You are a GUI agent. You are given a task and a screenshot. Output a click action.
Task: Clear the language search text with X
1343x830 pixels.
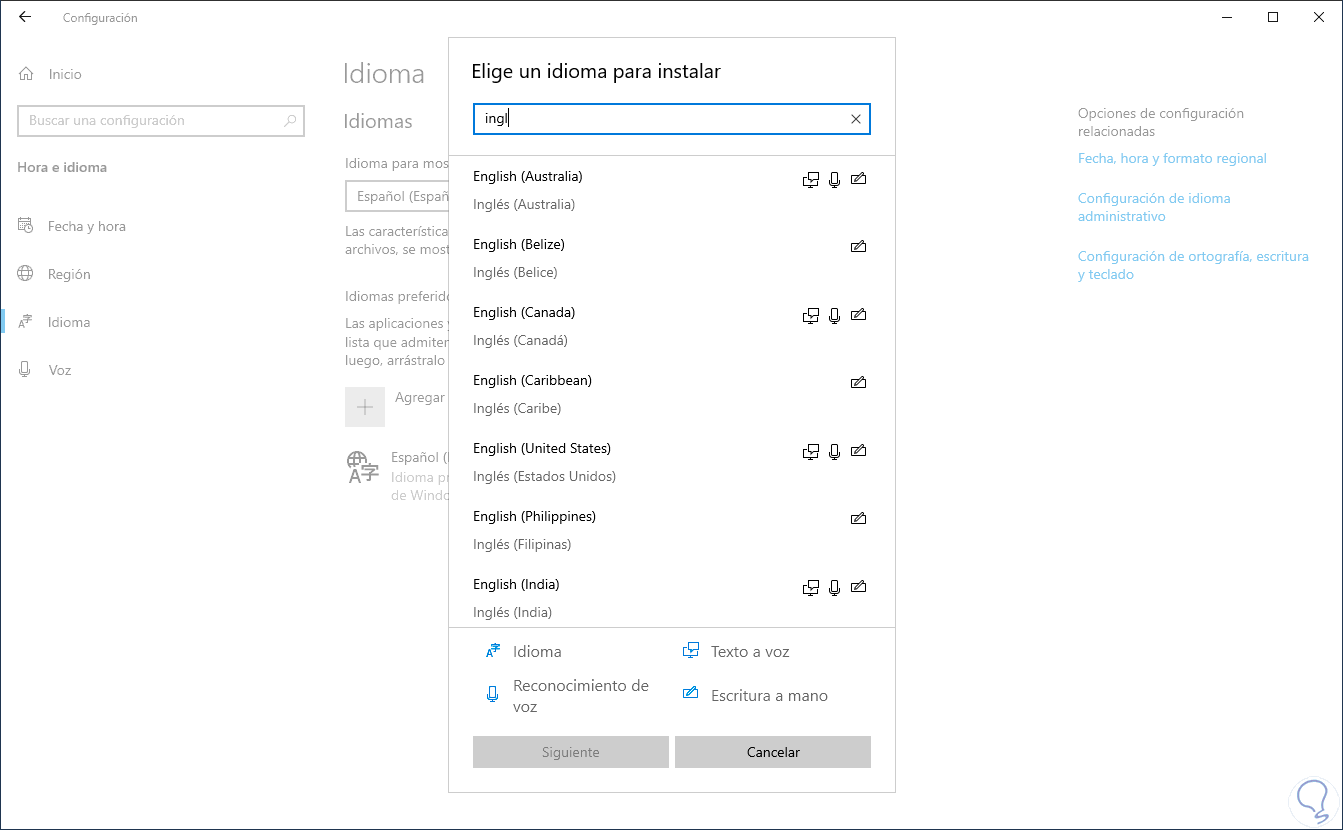(x=855, y=119)
